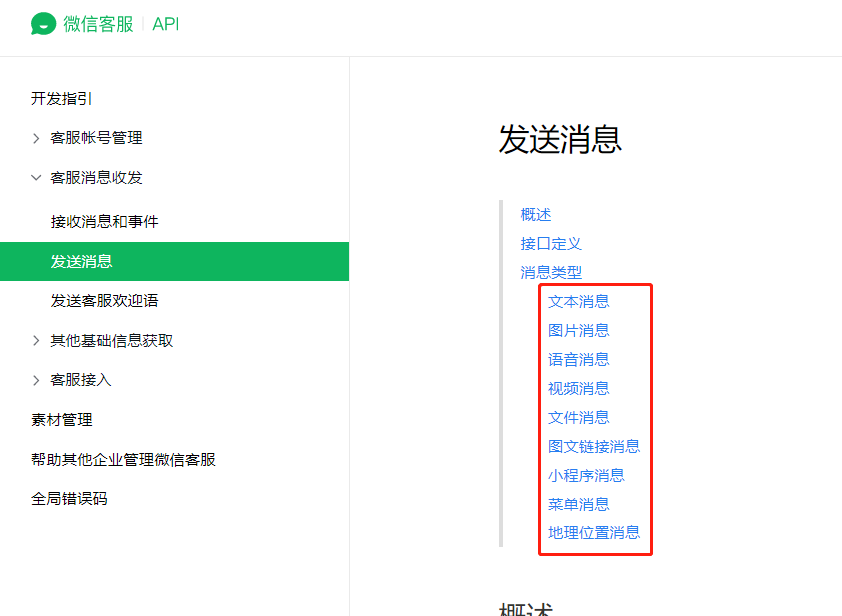Open 全局错误码 page
This screenshot has height=616, width=842.
click(x=69, y=499)
